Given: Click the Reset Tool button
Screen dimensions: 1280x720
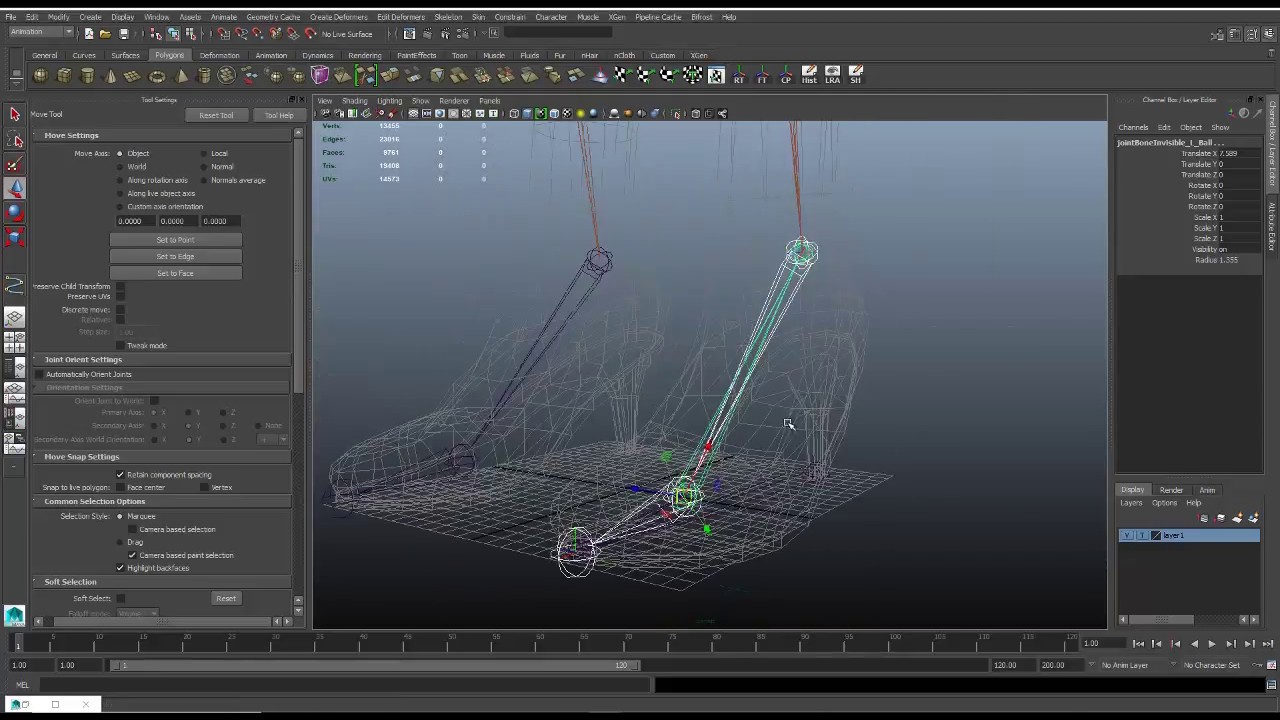Looking at the screenshot, I should 216,115.
